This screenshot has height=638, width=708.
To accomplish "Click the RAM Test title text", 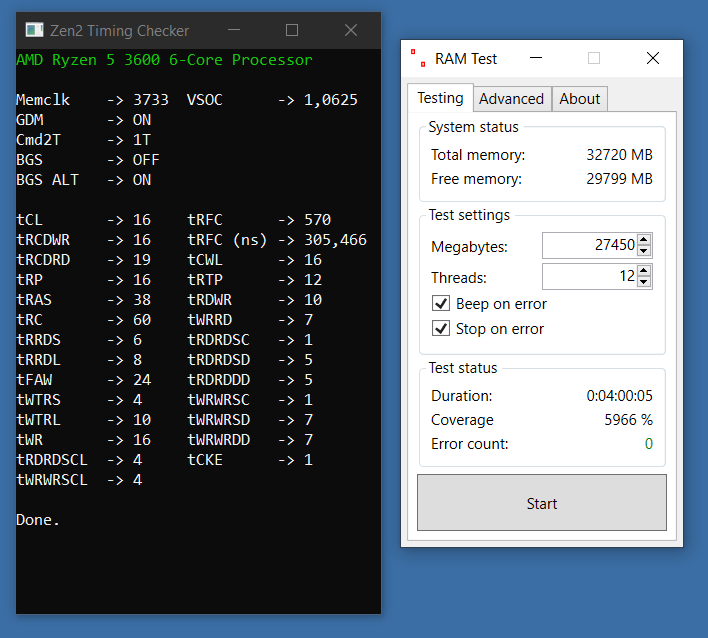I will coord(466,59).
